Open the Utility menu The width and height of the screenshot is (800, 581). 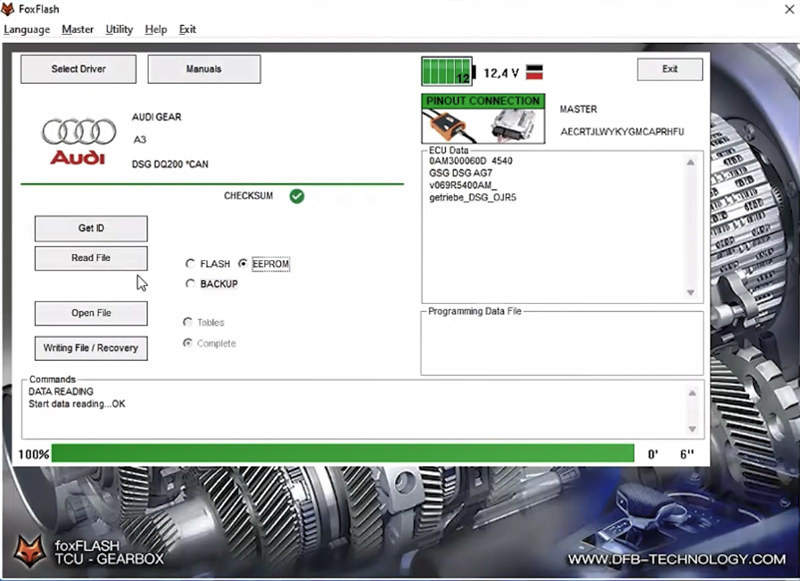(119, 30)
